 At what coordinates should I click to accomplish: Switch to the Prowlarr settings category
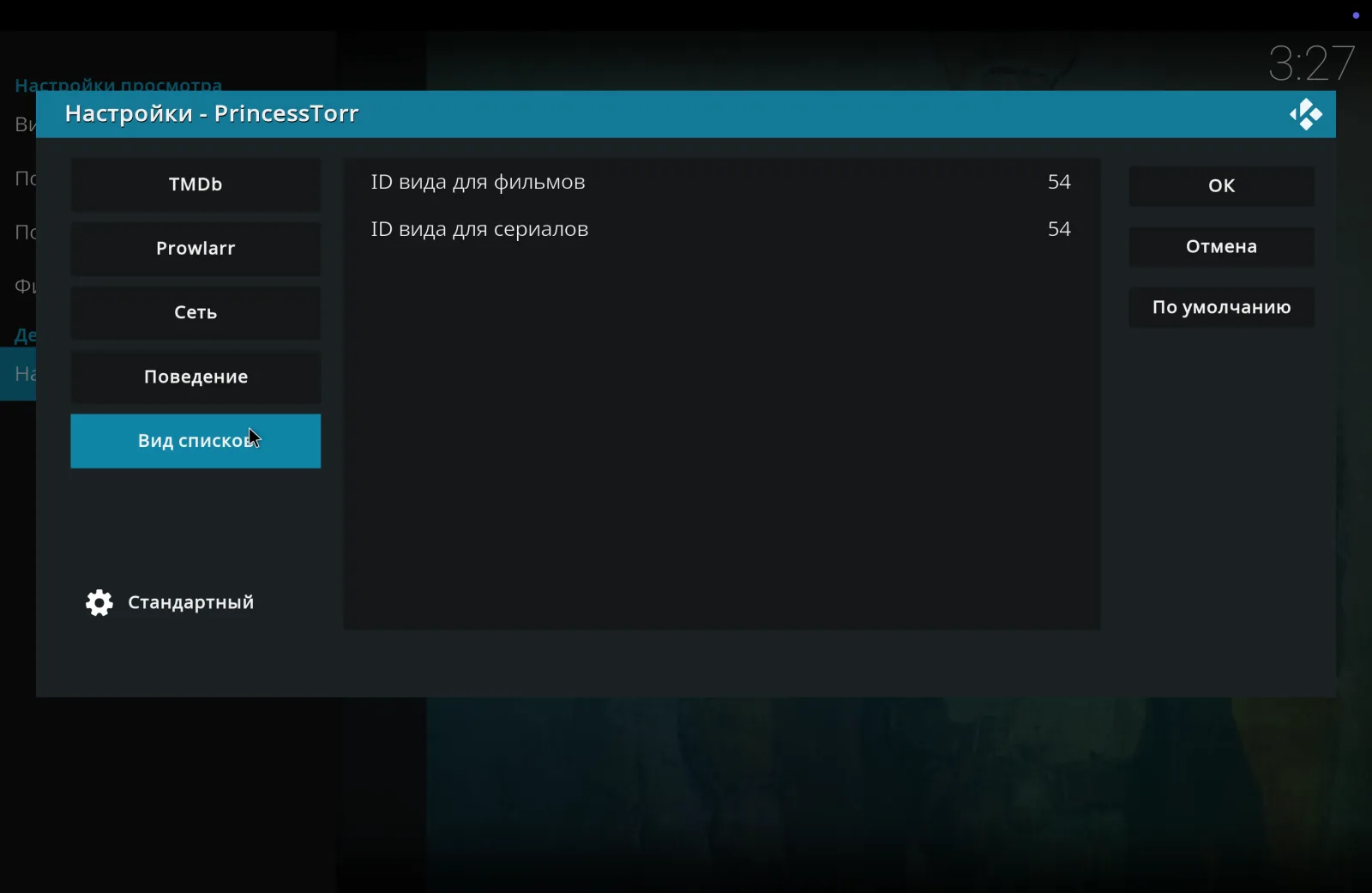click(196, 249)
